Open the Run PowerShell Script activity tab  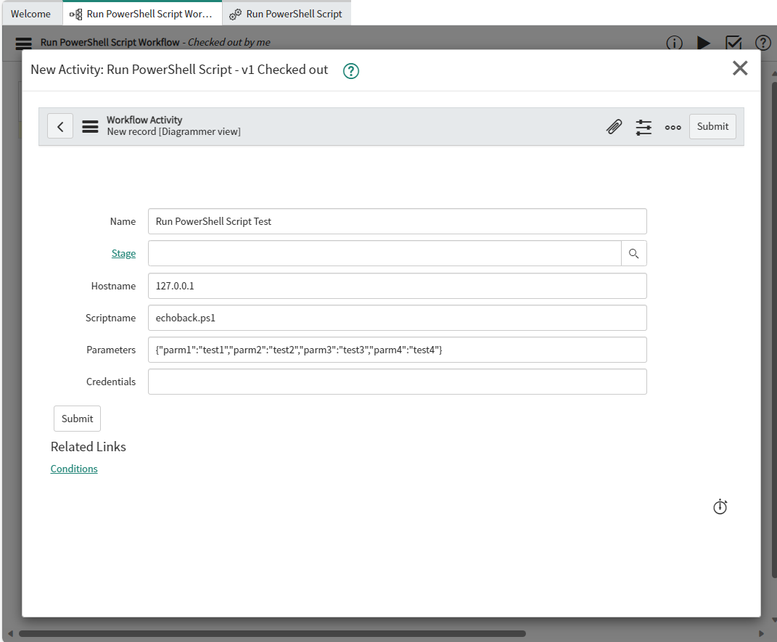(x=287, y=14)
